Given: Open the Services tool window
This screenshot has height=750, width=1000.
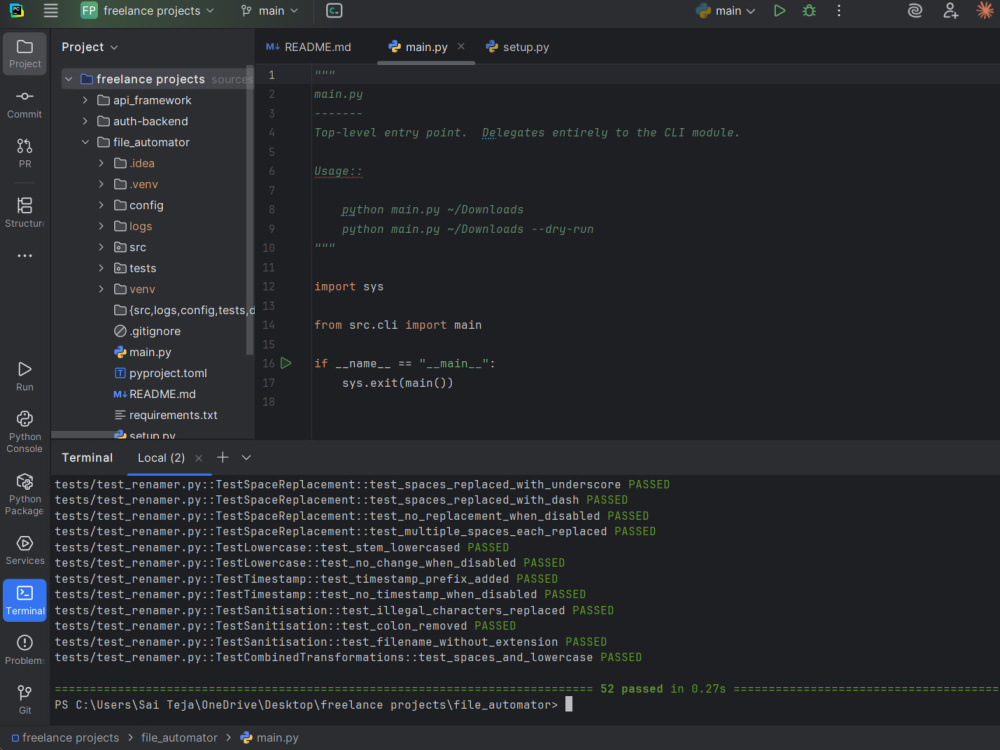Looking at the screenshot, I should point(25,550).
